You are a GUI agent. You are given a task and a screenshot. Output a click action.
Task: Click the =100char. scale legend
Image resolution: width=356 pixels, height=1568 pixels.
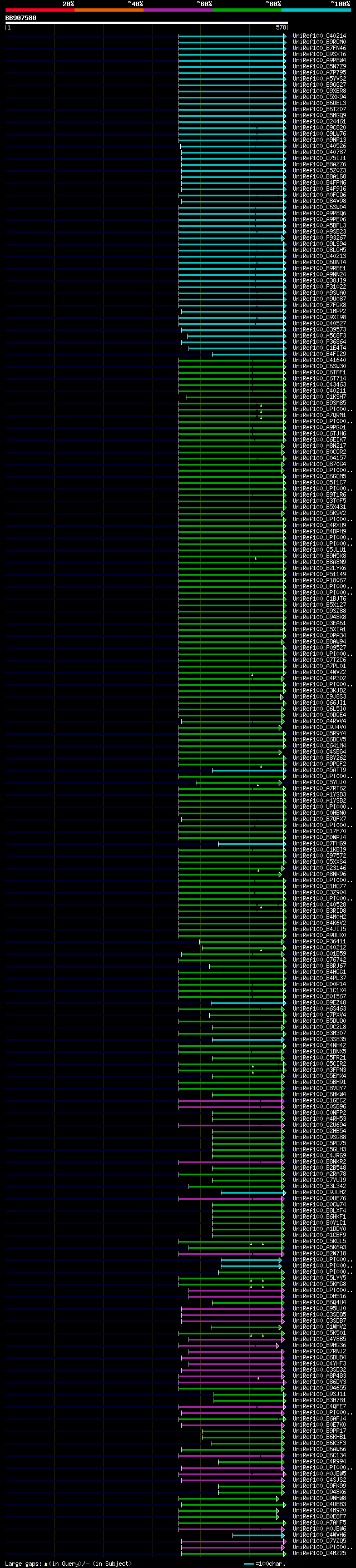pyautogui.click(x=265, y=1564)
